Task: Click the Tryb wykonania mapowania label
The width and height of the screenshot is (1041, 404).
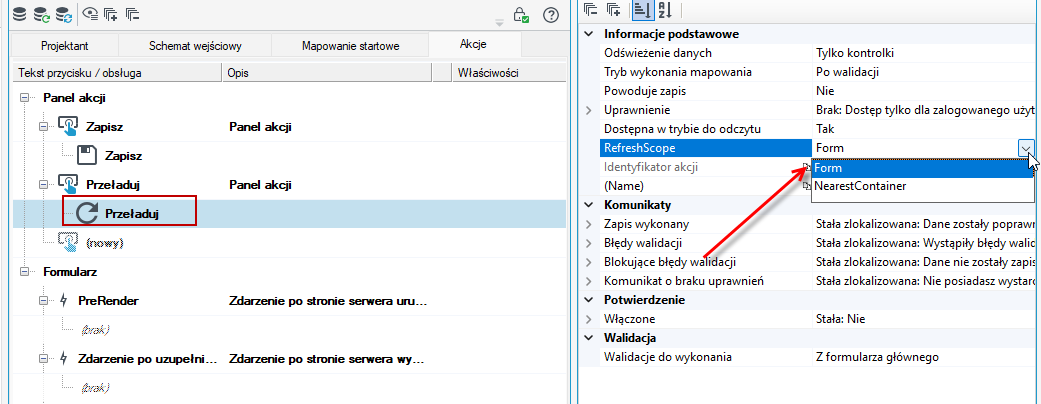Action: click(x=678, y=72)
